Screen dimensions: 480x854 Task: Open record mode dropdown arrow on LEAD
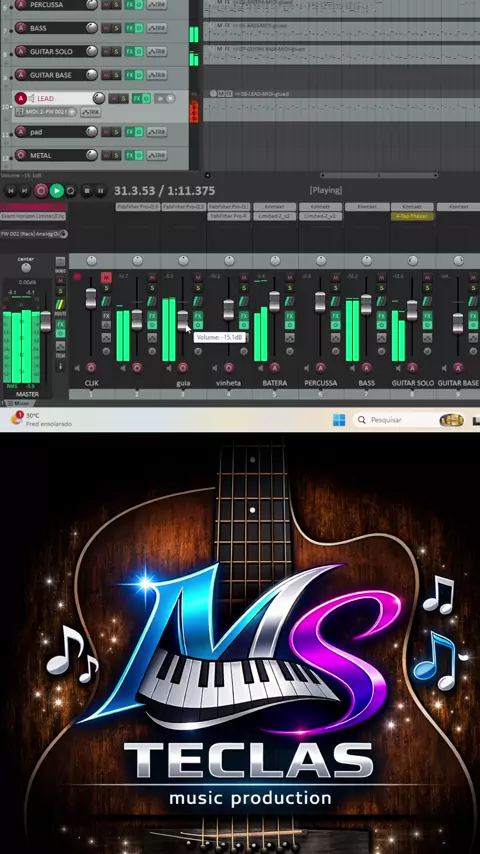[170, 99]
